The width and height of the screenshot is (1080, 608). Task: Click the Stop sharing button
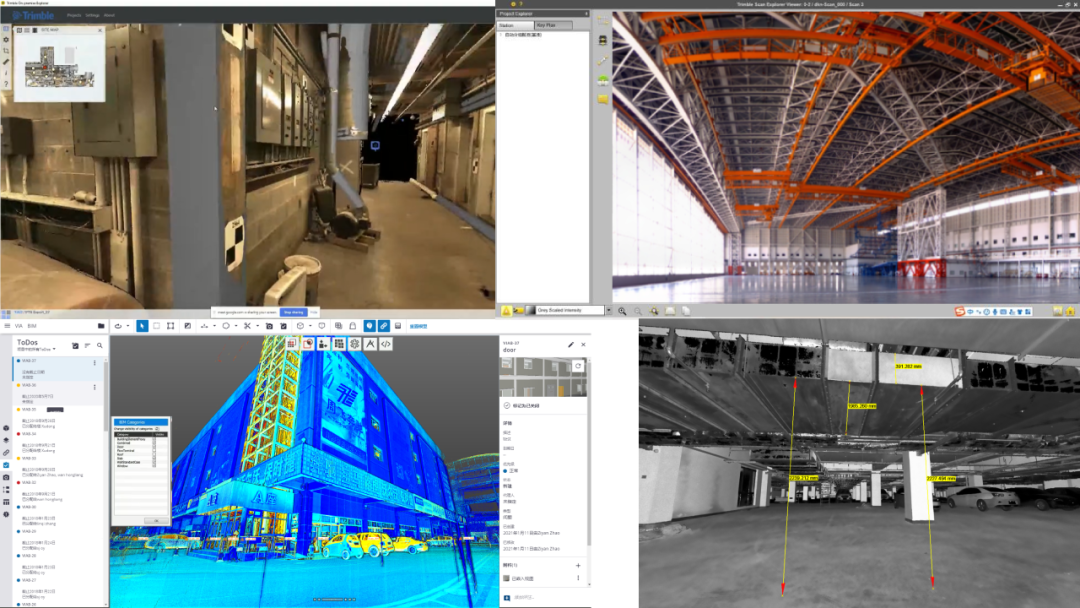pyautogui.click(x=292, y=312)
